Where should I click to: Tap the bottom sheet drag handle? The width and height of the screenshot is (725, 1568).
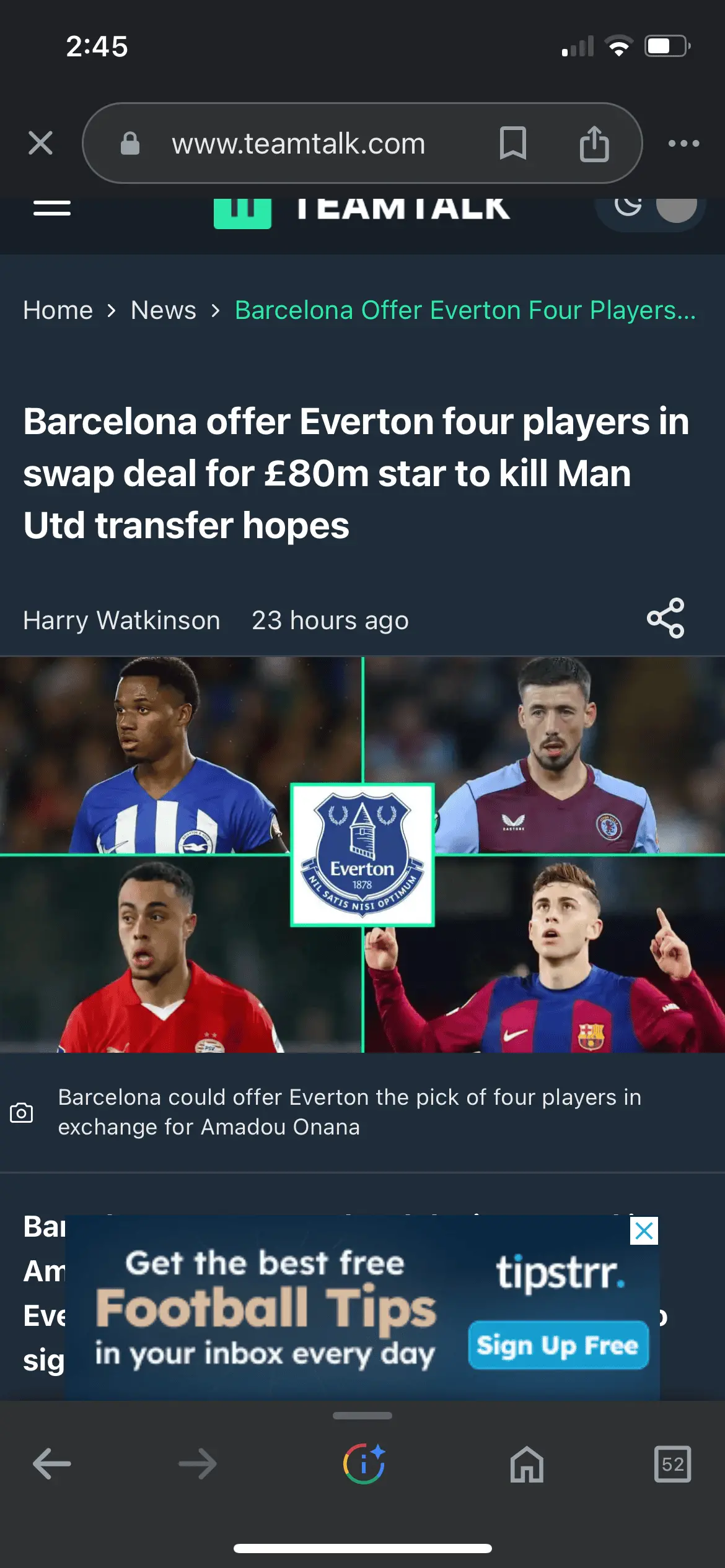(x=362, y=1416)
